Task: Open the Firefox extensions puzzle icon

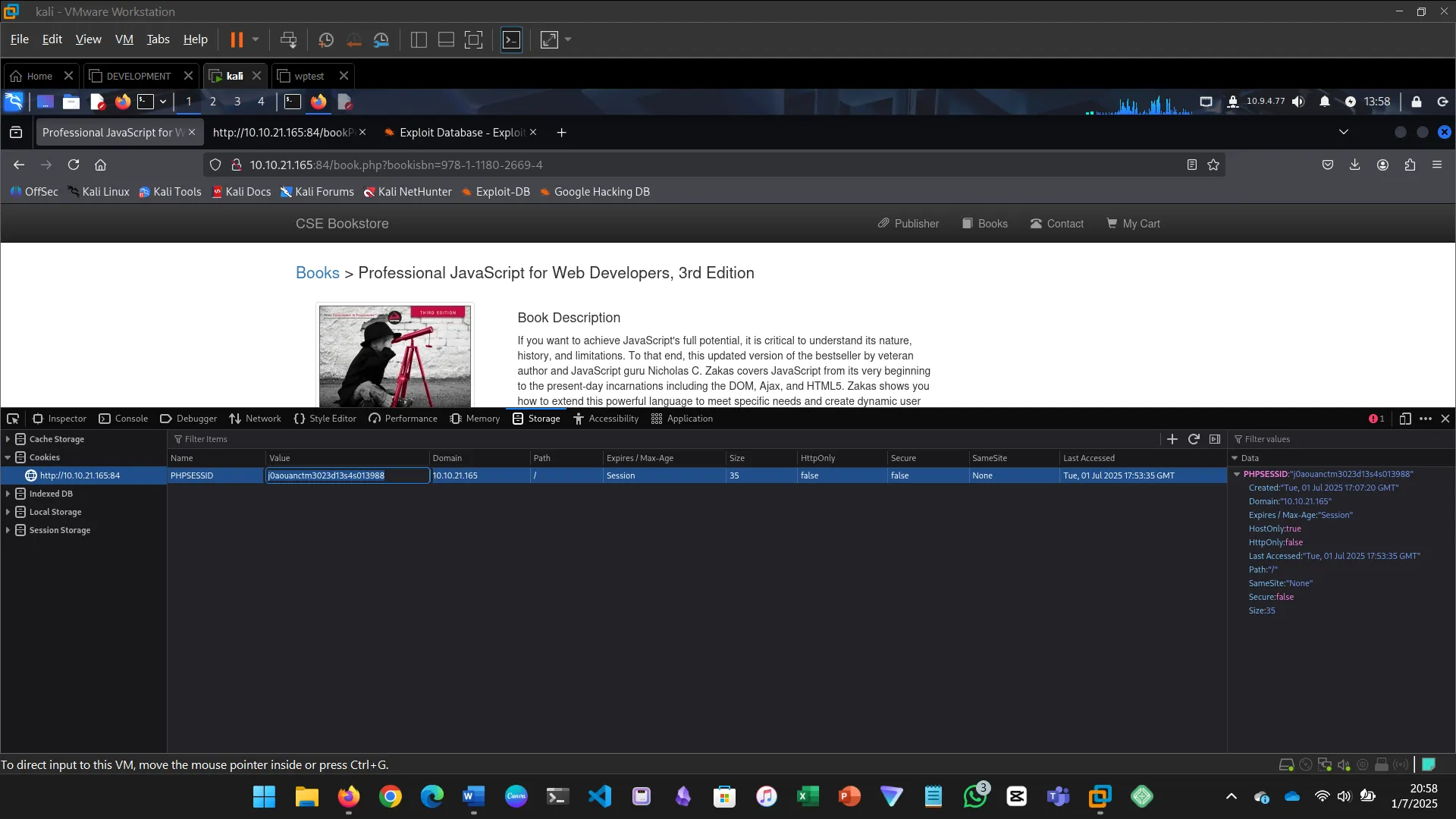Action: point(1410,165)
